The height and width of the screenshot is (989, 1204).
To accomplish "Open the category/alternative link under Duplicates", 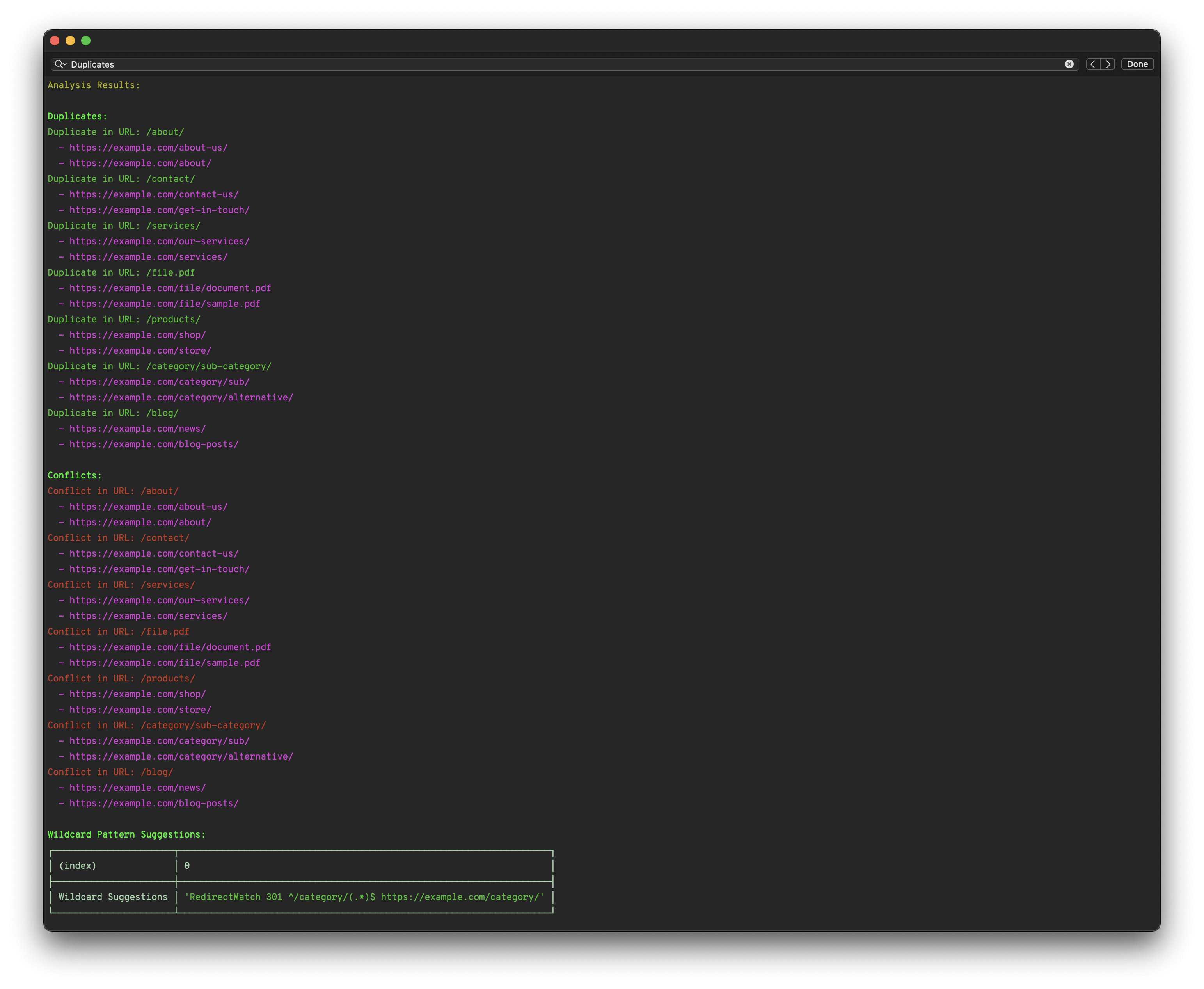I will [181, 398].
